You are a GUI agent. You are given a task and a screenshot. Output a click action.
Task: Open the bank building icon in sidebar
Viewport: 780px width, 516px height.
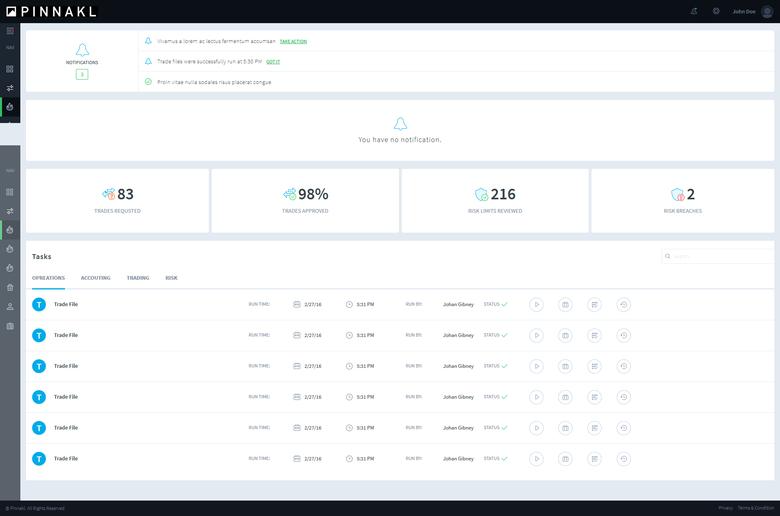tap(10, 288)
